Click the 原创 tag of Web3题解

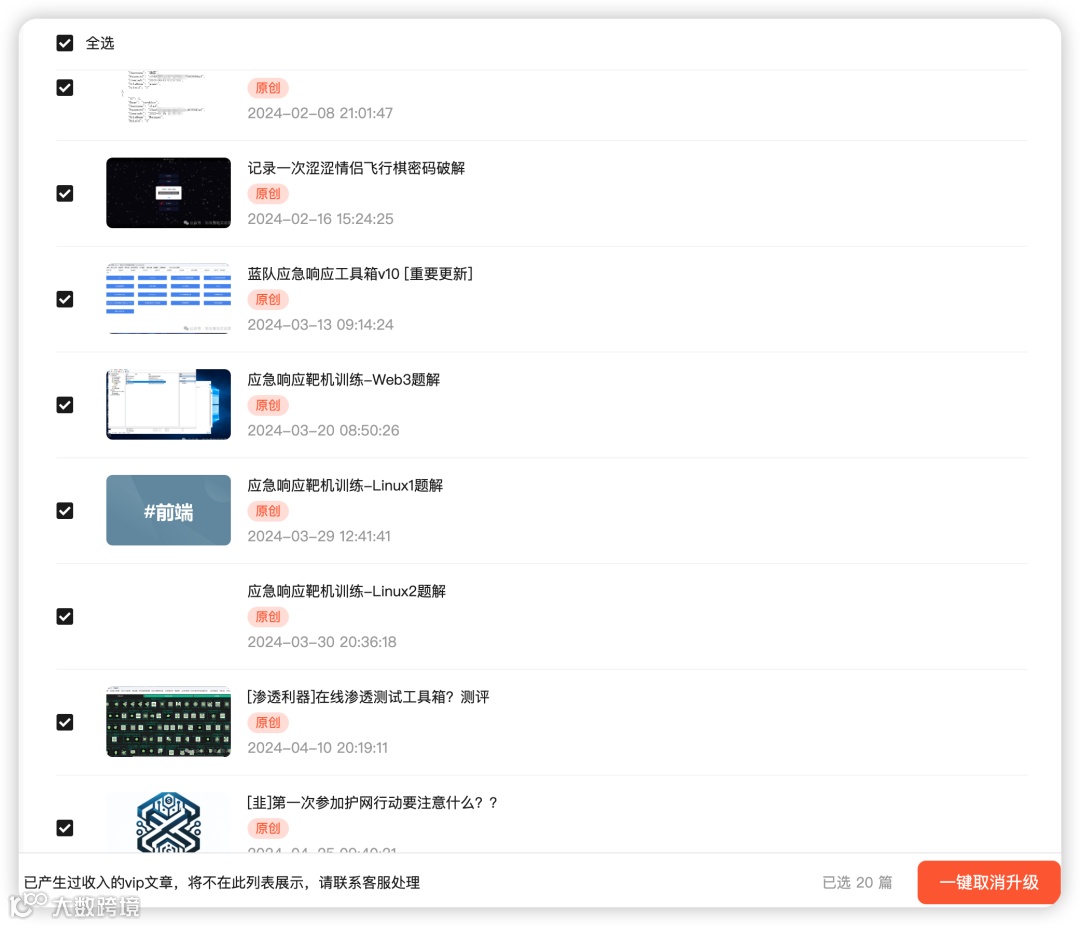tap(268, 405)
